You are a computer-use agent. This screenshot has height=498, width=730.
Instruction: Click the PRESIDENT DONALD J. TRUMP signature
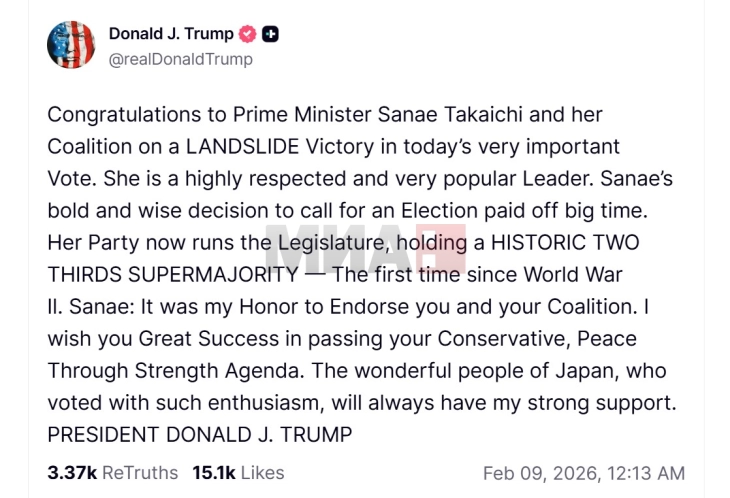tap(200, 436)
